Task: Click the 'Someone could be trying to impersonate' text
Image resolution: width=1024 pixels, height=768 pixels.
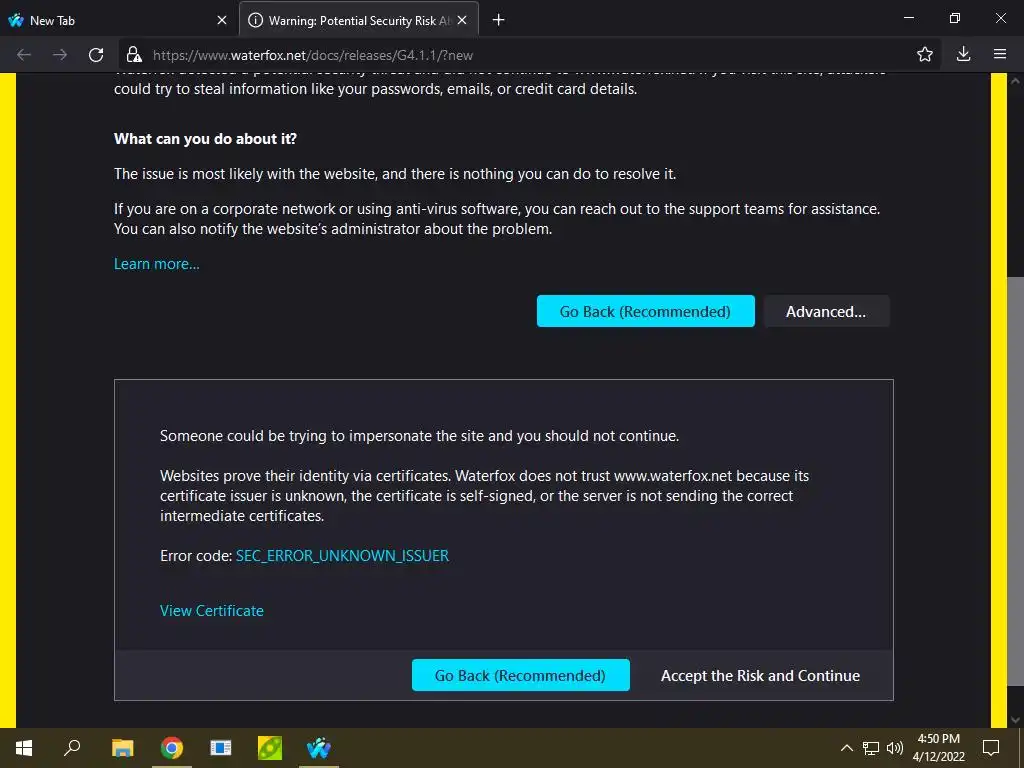Action: click(419, 436)
